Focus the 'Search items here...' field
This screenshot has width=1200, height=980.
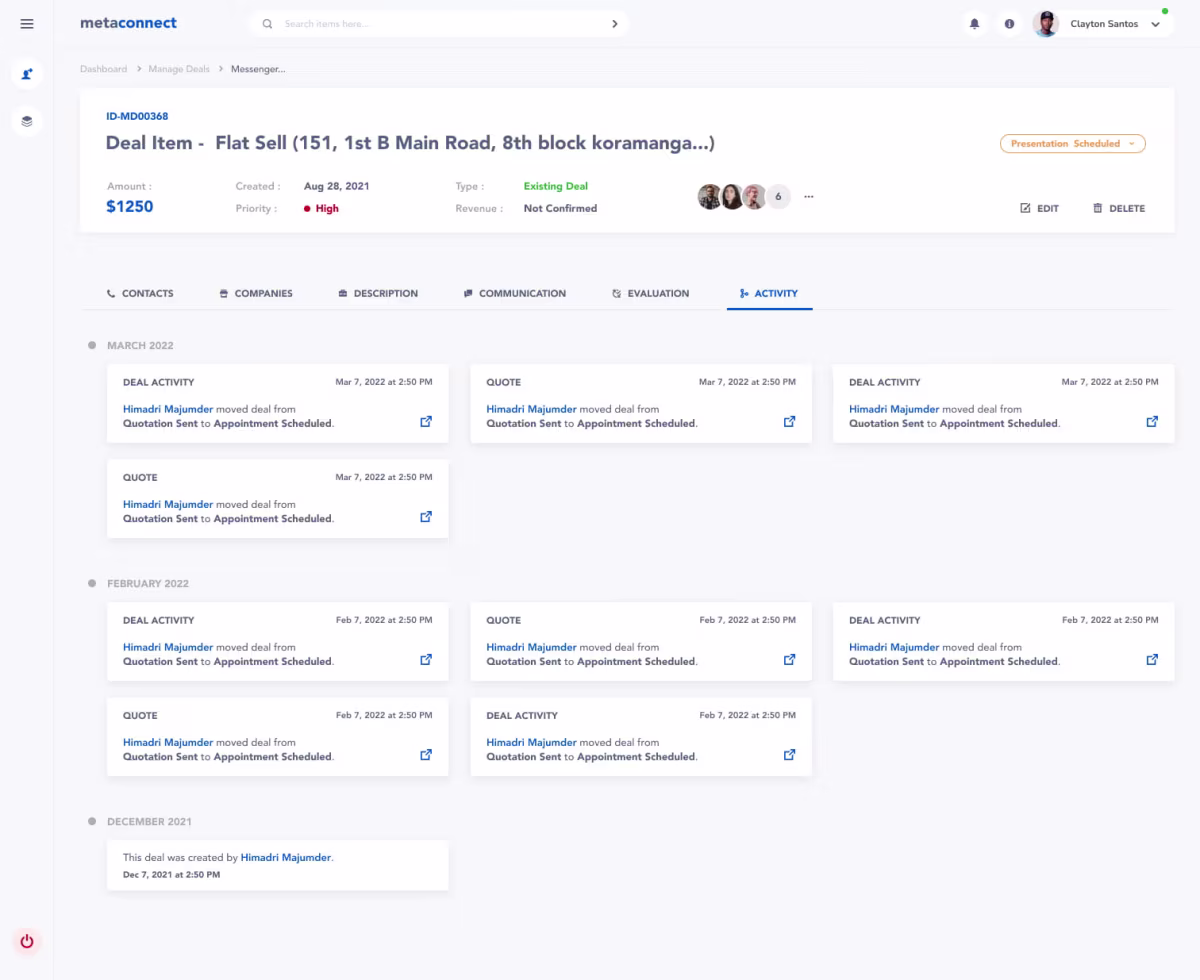(440, 24)
